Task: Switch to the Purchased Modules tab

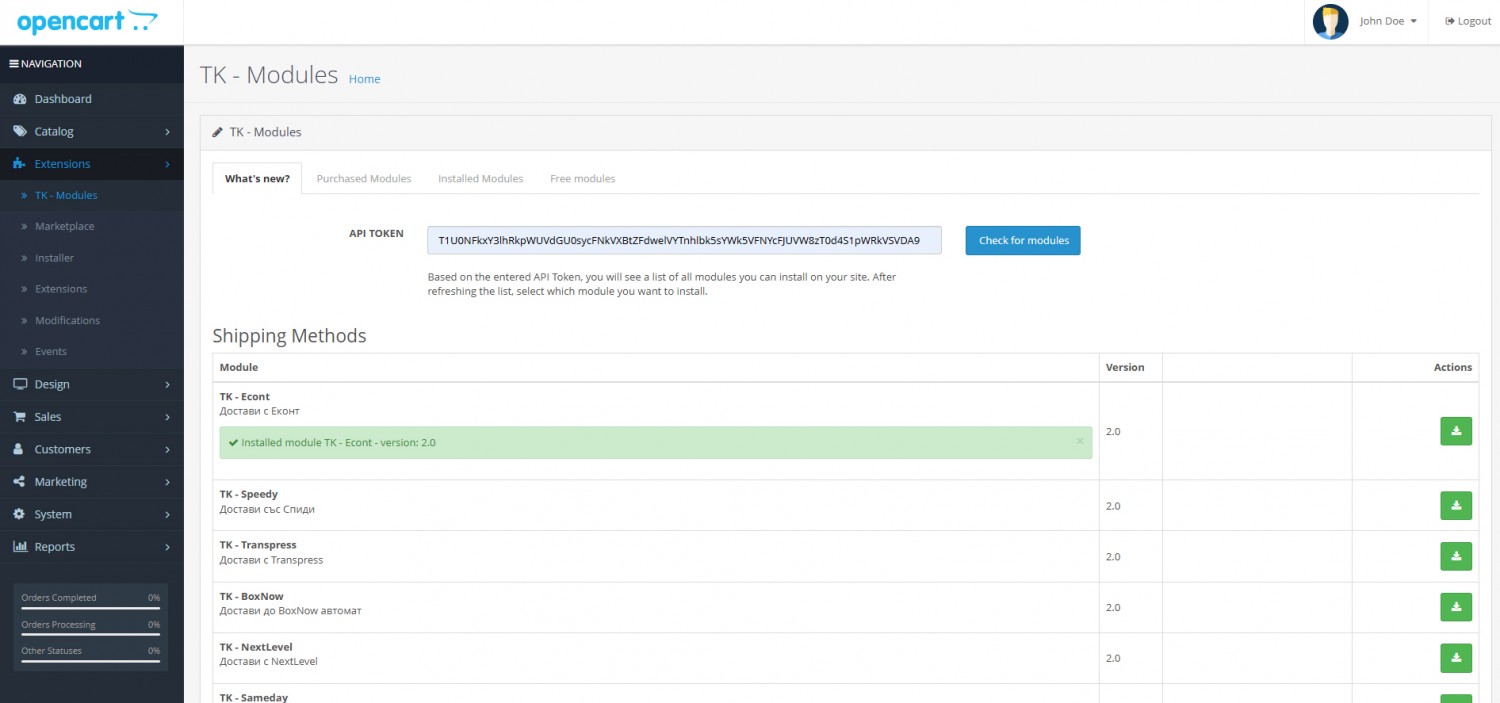Action: pos(363,179)
